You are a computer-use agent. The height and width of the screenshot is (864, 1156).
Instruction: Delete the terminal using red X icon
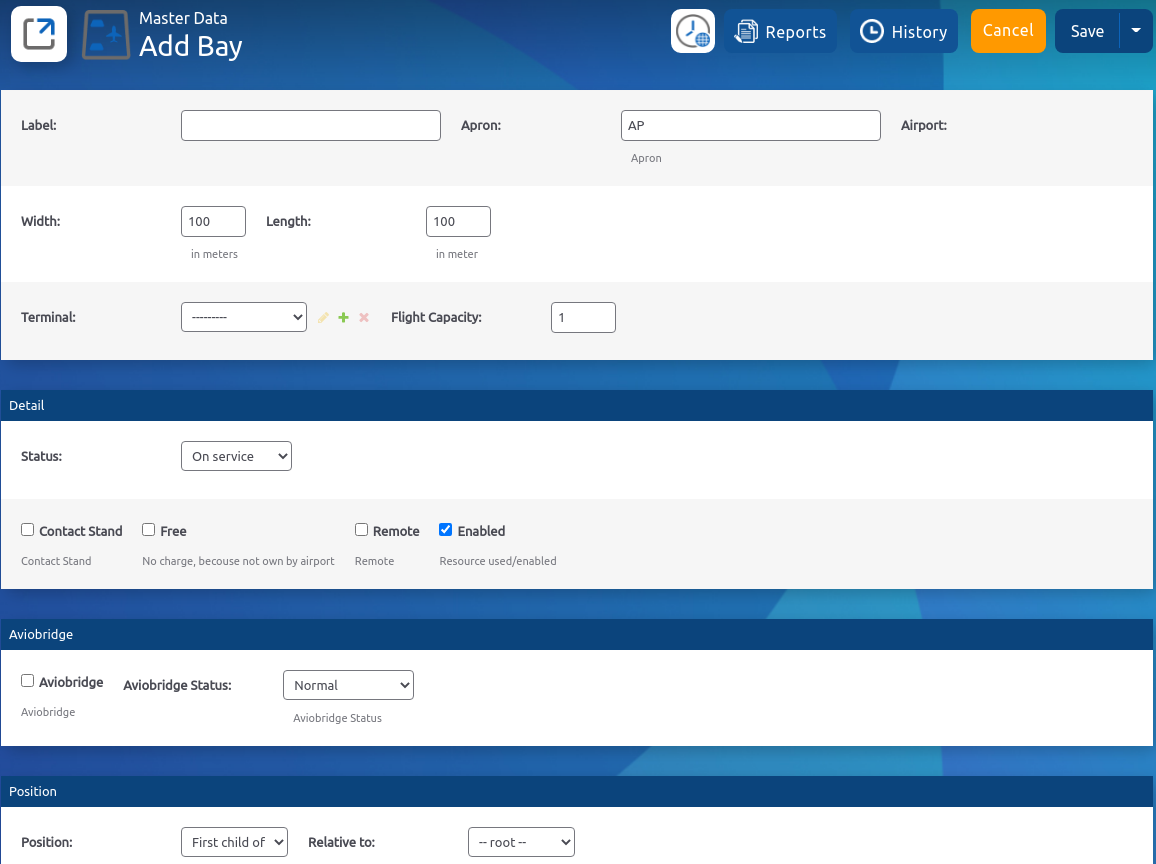(x=364, y=318)
